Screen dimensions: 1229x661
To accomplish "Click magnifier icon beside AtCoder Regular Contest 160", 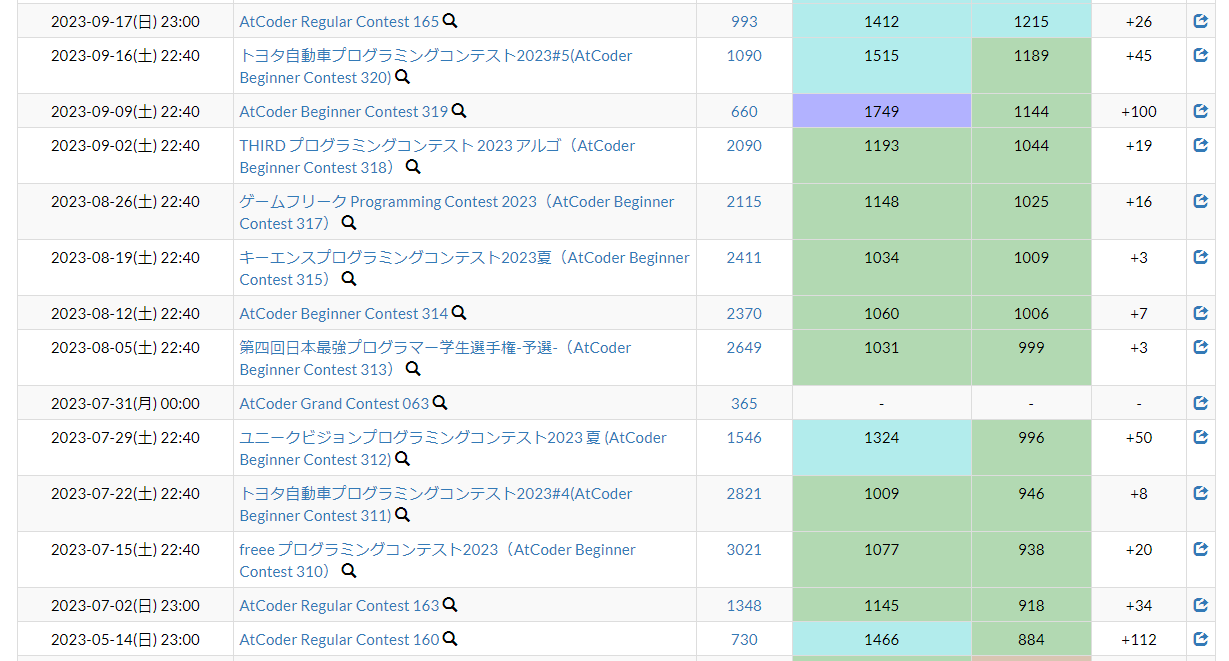I will click(450, 639).
